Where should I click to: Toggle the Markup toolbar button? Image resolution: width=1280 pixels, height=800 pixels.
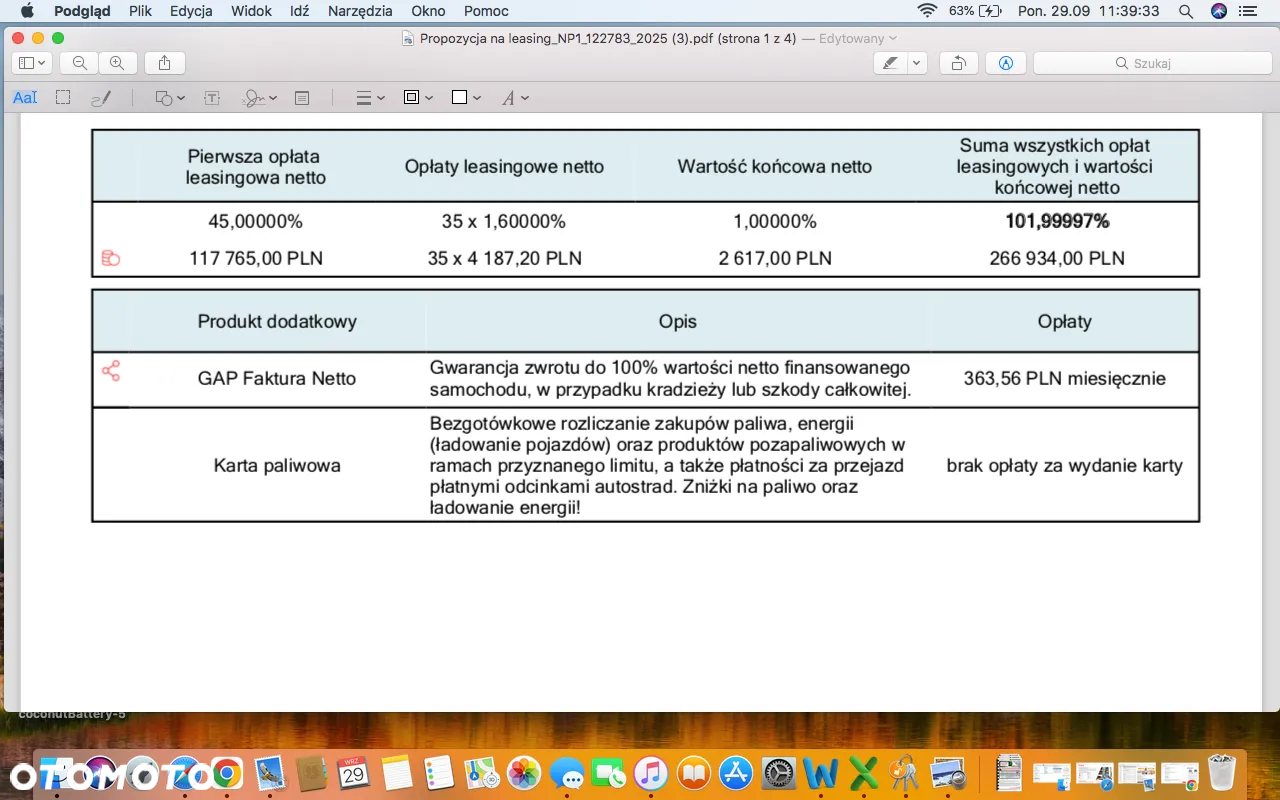[1006, 63]
